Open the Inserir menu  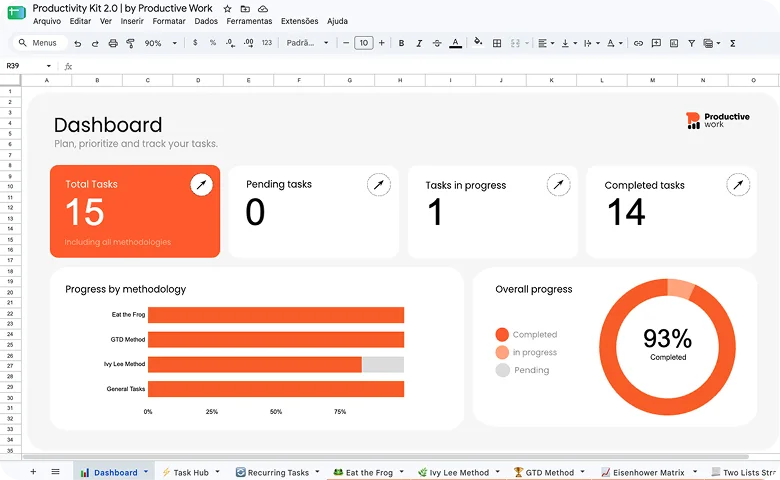point(132,21)
